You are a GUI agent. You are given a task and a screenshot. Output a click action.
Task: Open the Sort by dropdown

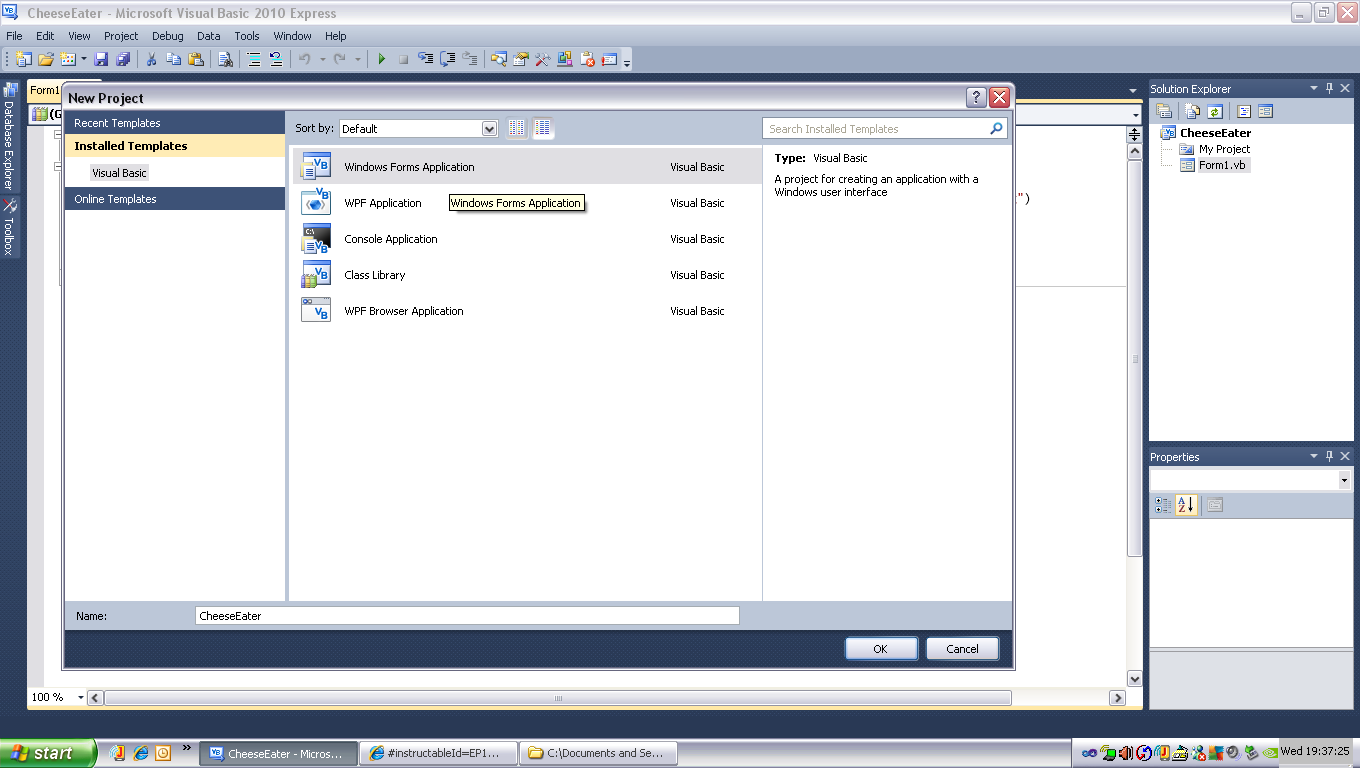coord(489,128)
